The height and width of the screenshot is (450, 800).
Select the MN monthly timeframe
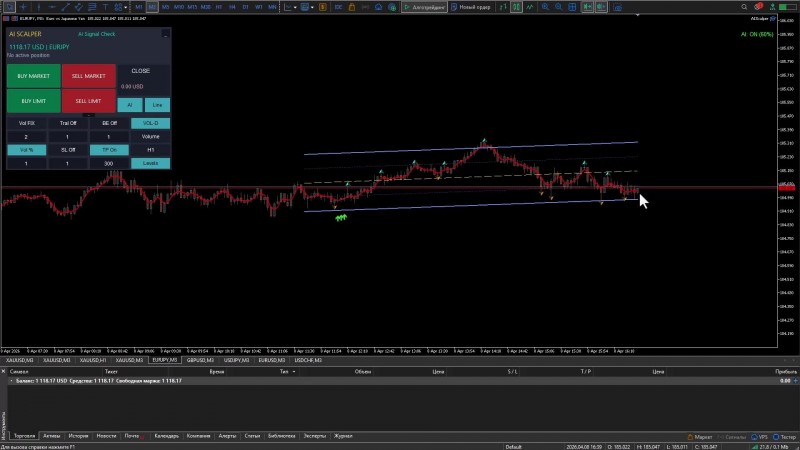coord(272,7)
